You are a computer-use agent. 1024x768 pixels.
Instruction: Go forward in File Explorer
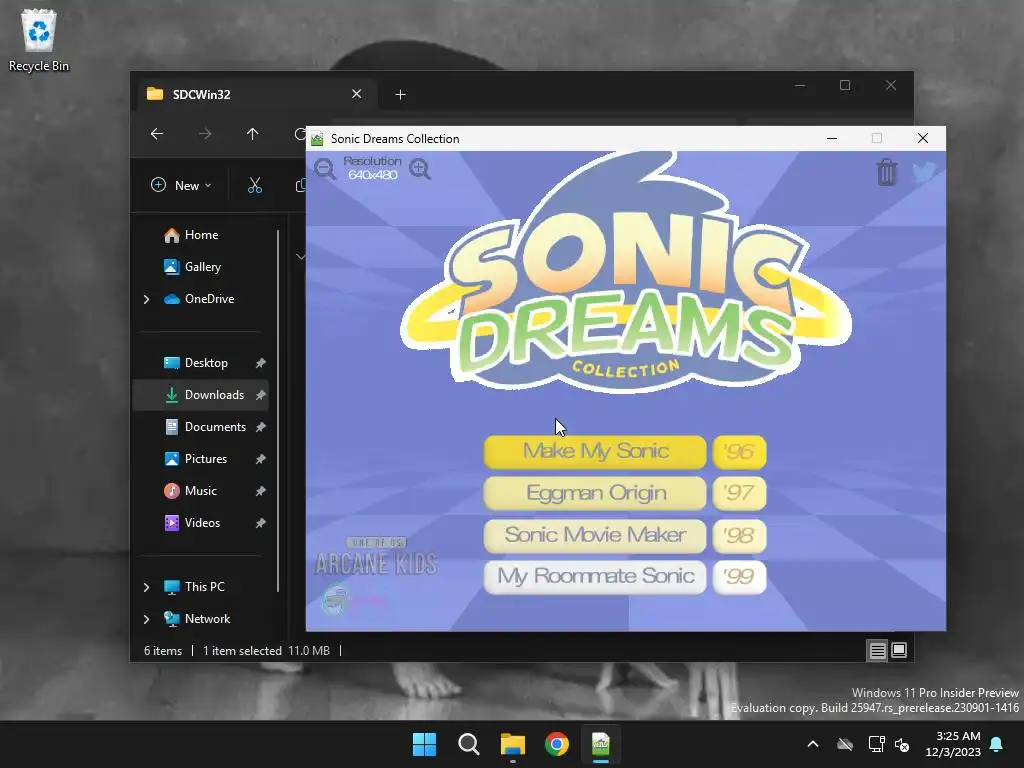click(x=205, y=134)
